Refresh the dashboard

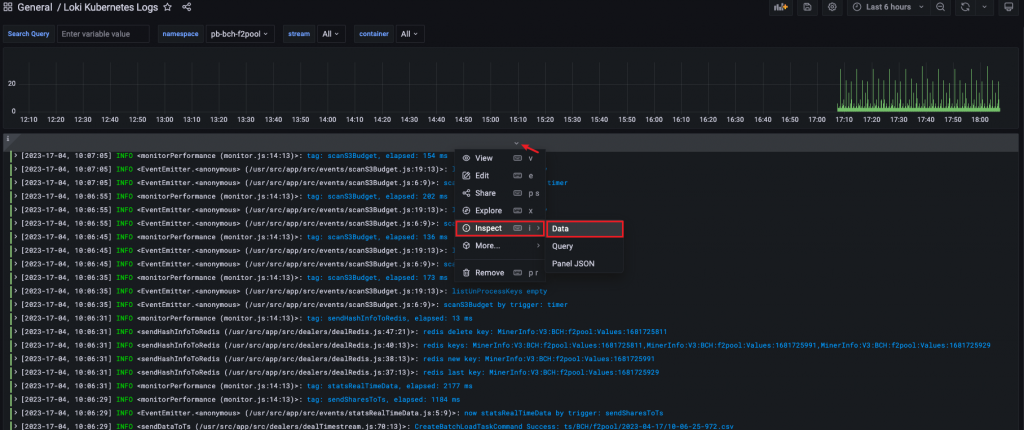[965, 7]
